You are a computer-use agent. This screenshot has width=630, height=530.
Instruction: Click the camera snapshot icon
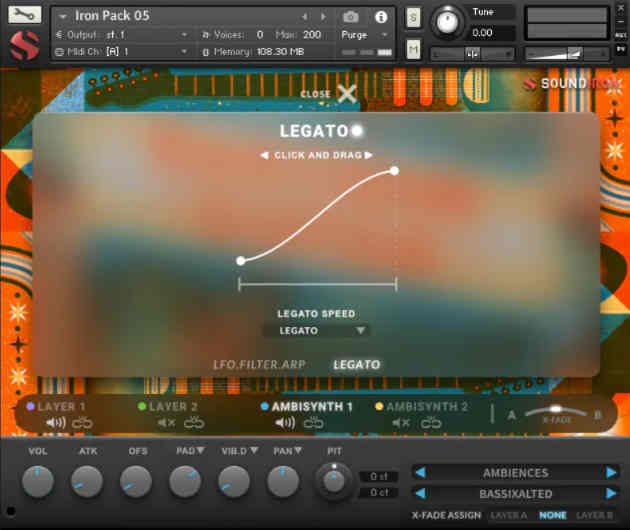point(351,17)
